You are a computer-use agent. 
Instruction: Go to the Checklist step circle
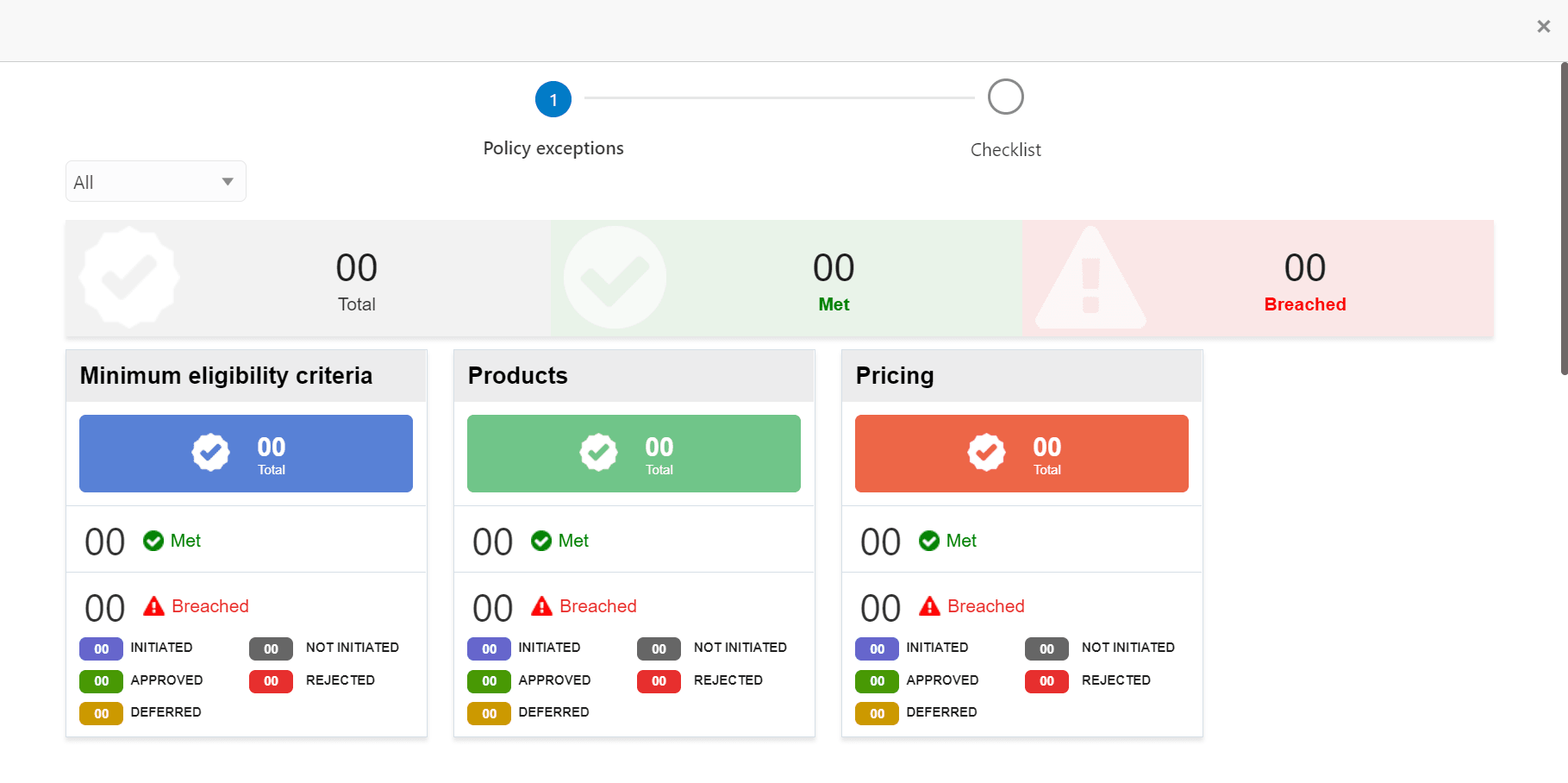1005,97
